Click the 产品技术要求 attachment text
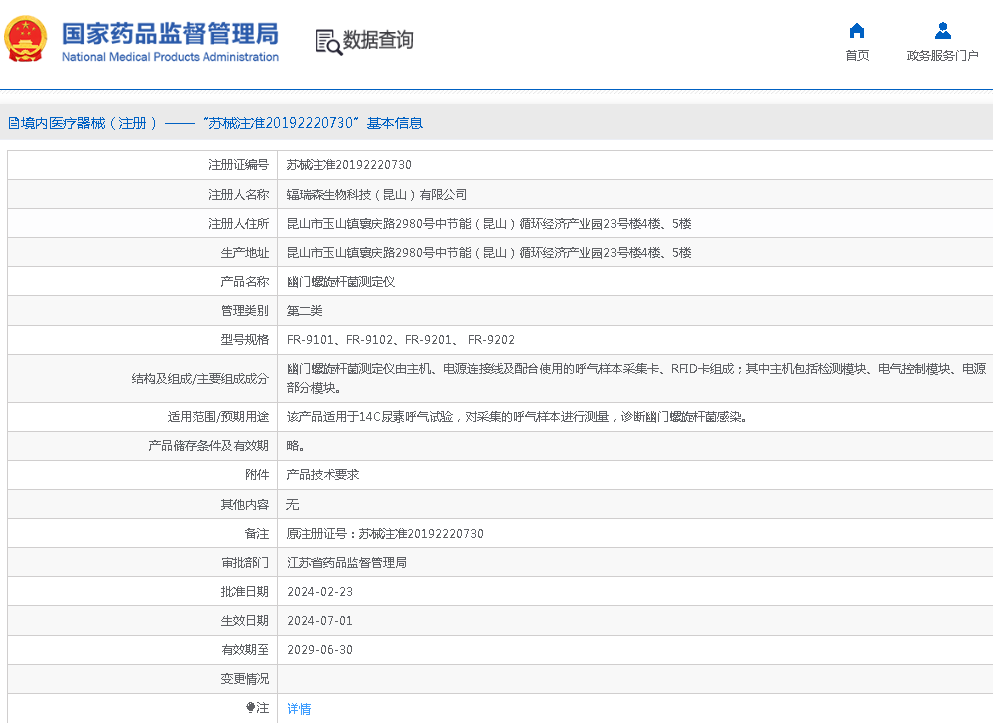993x723 pixels. [x=323, y=475]
